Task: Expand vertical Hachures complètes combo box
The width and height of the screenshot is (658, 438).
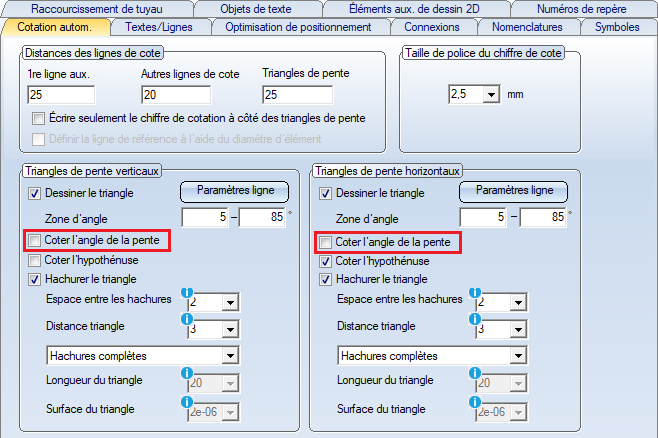Action: click(x=230, y=356)
